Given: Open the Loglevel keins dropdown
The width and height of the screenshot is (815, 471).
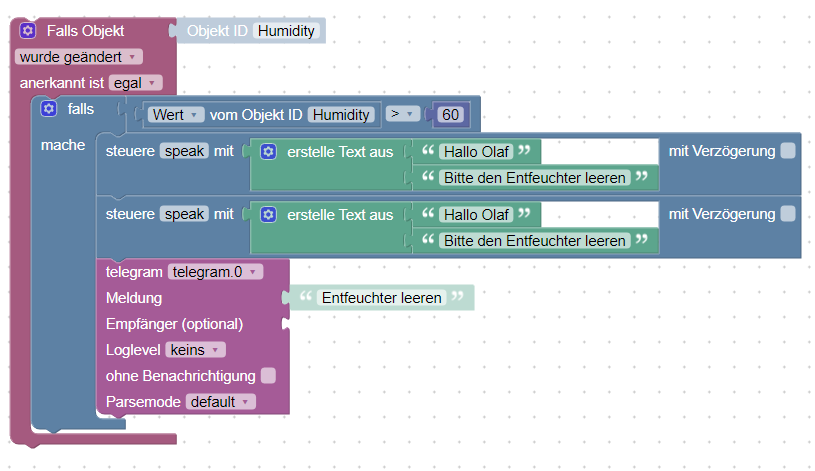Looking at the screenshot, I should point(196,350).
